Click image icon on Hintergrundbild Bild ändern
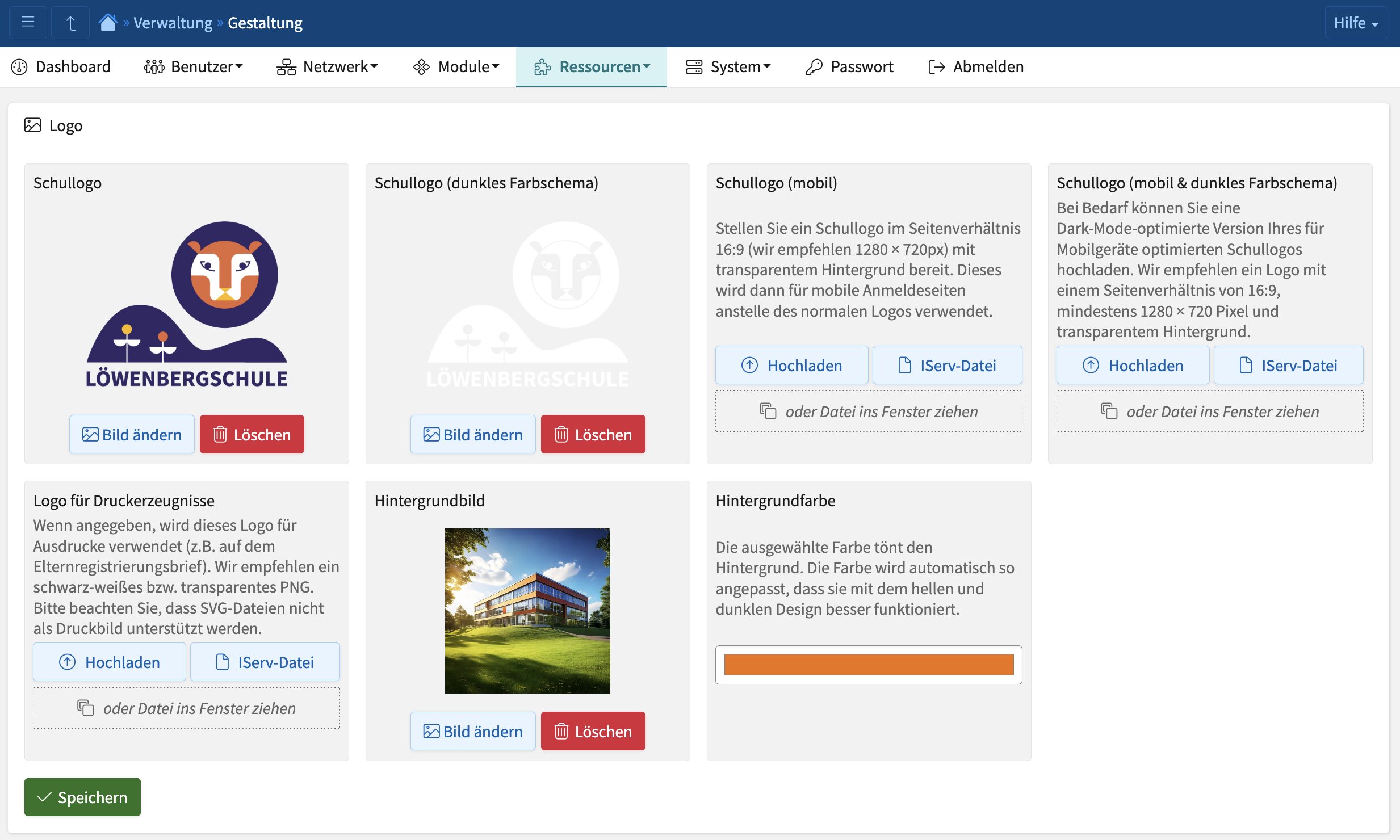This screenshot has height=840, width=1400. tap(431, 731)
